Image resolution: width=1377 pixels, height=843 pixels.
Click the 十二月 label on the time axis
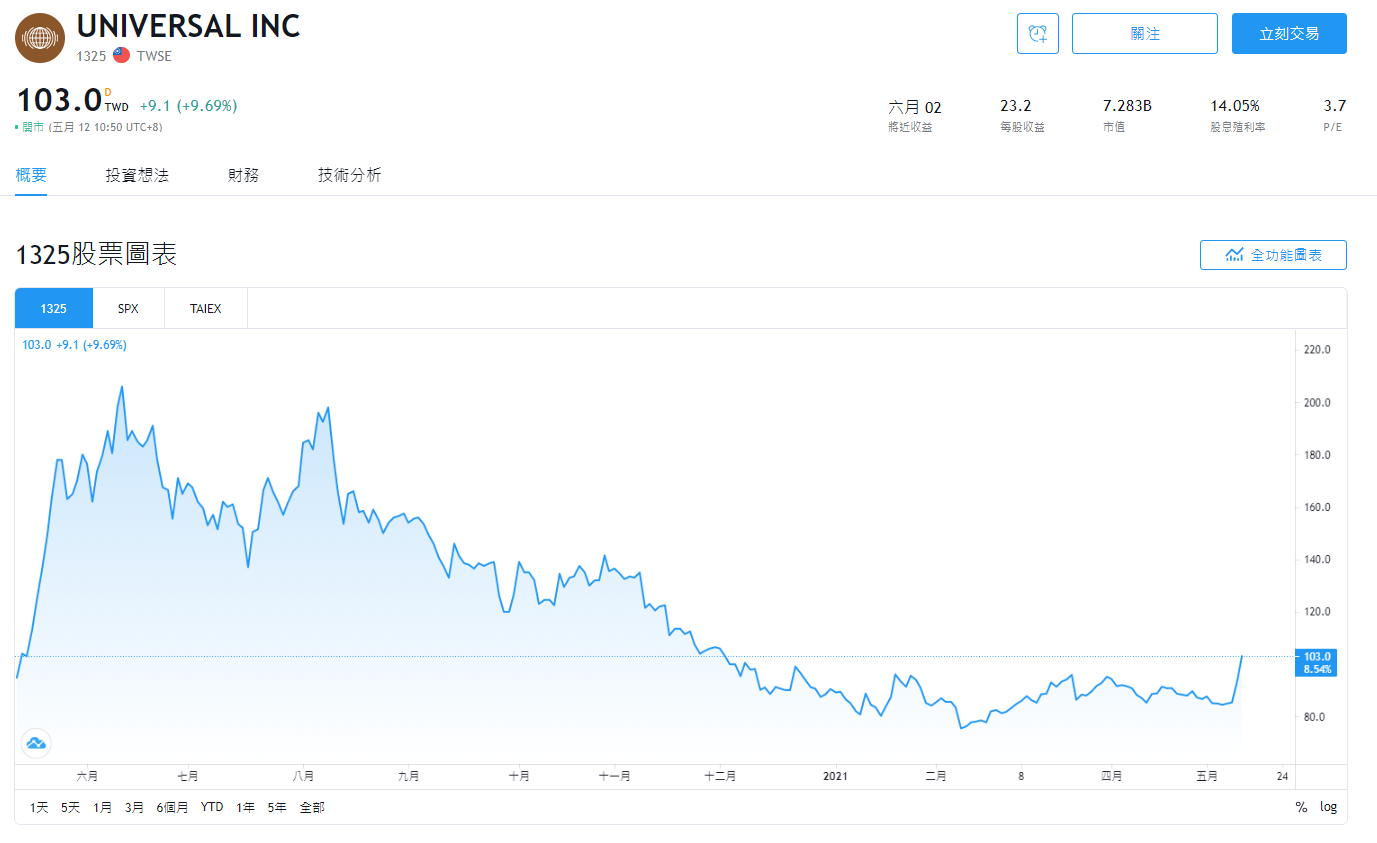tap(720, 775)
